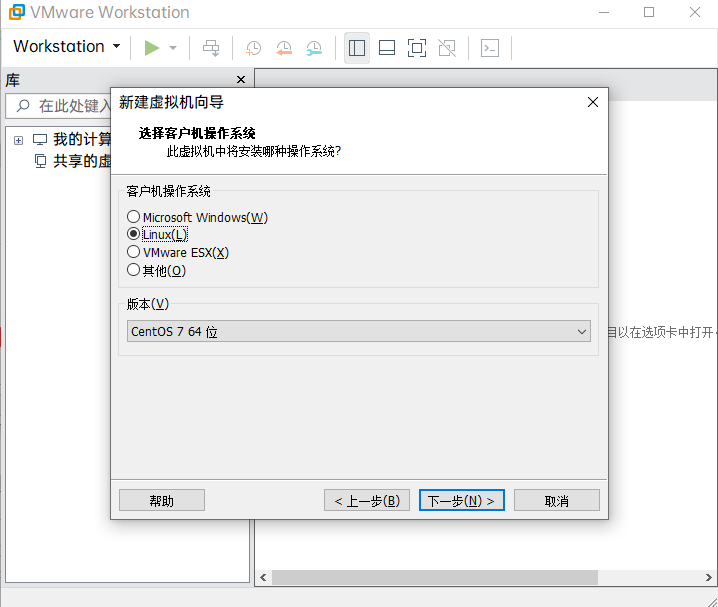Viewport: 718px width, 607px height.
Task: Click the < 上一步(B) button
Action: (367, 500)
